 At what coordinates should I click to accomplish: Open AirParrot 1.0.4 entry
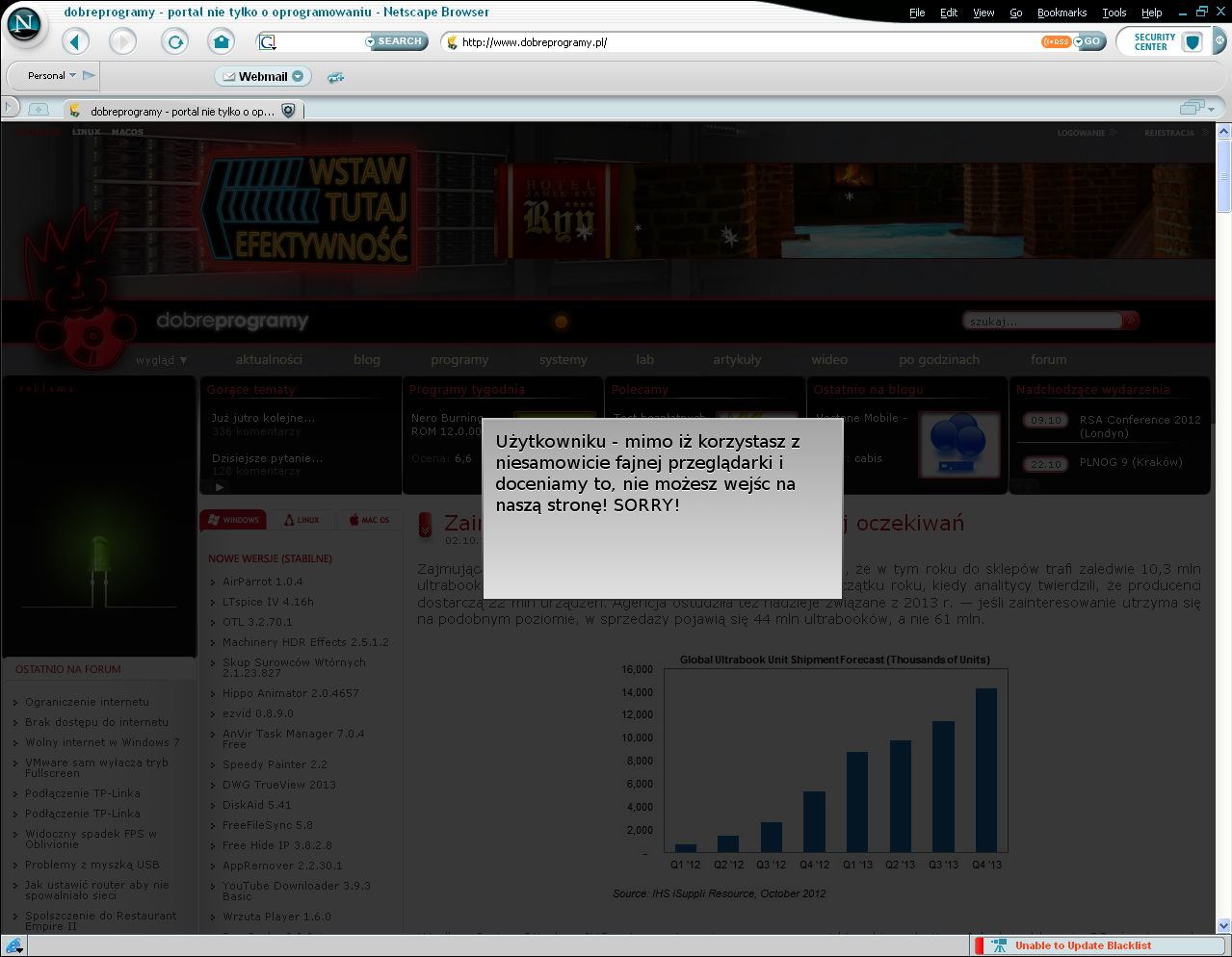click(x=262, y=582)
